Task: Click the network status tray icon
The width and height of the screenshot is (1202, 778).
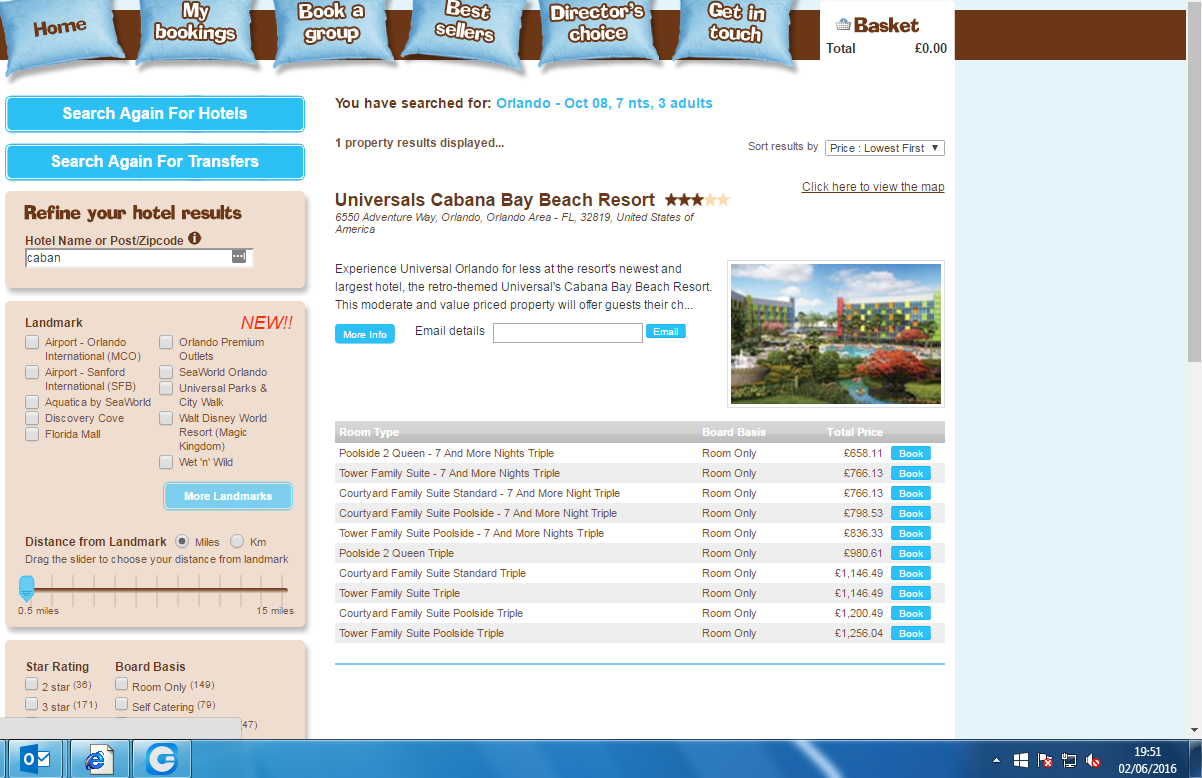Action: 1068,760
